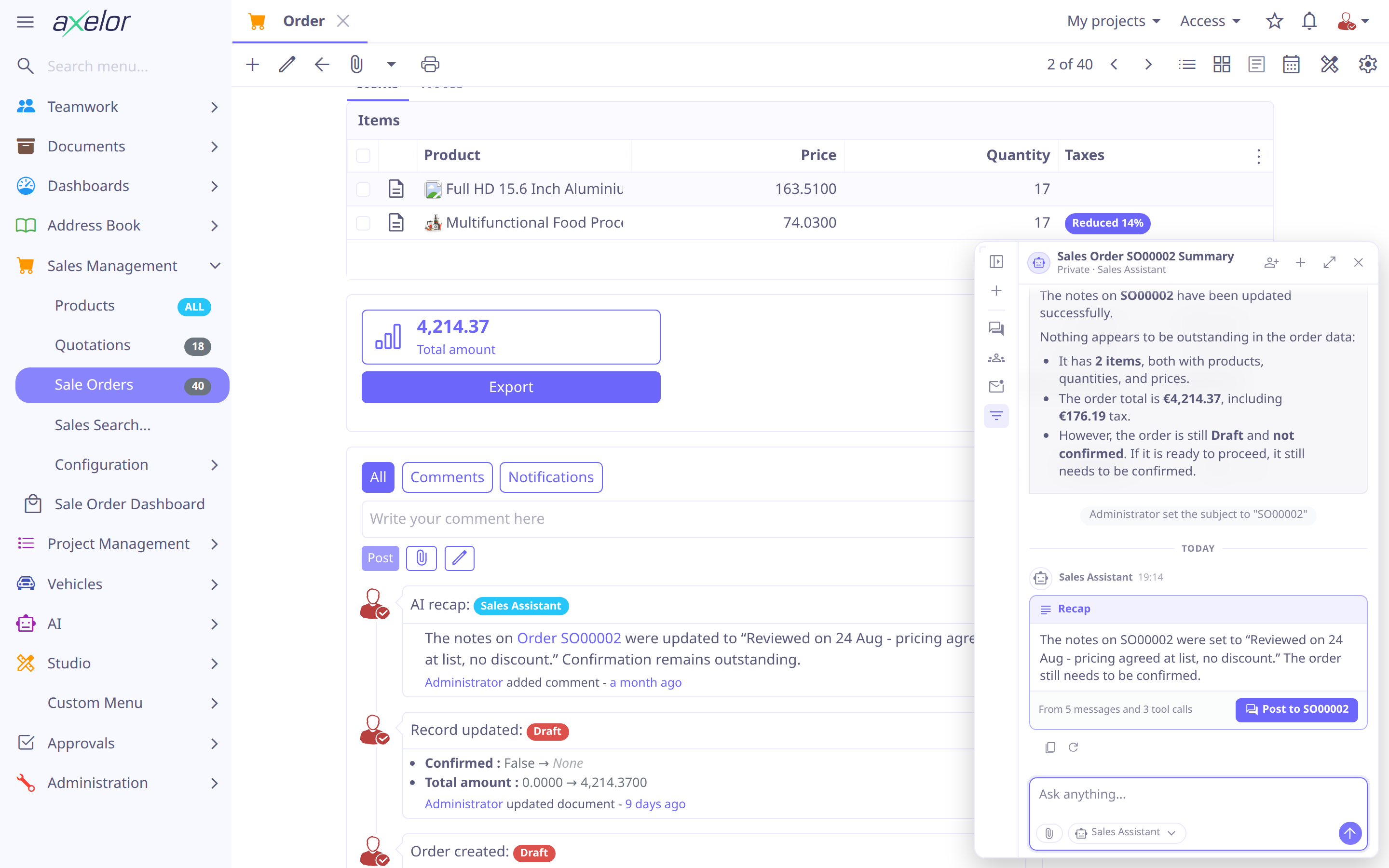Expand the Teamwork menu

122,107
